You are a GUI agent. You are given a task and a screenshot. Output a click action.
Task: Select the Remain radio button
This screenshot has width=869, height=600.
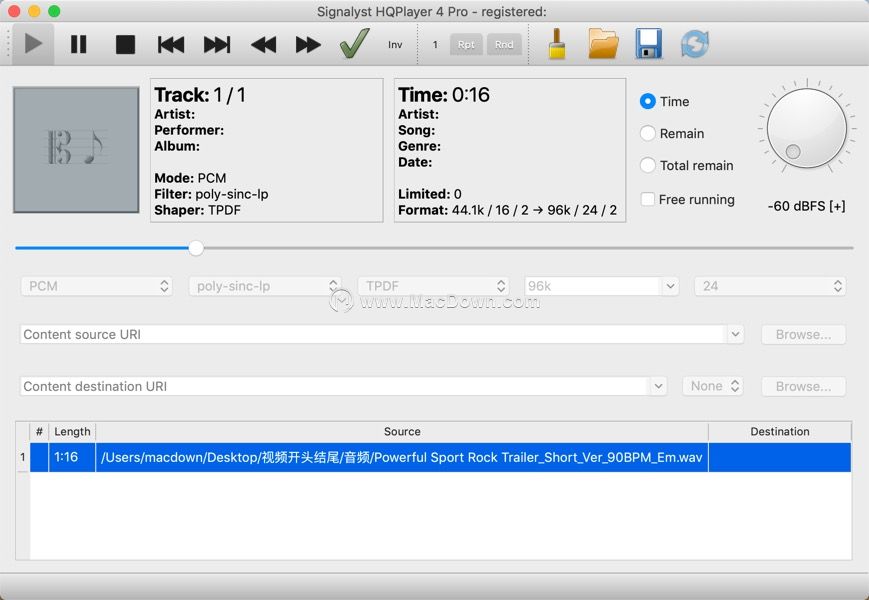click(x=647, y=134)
